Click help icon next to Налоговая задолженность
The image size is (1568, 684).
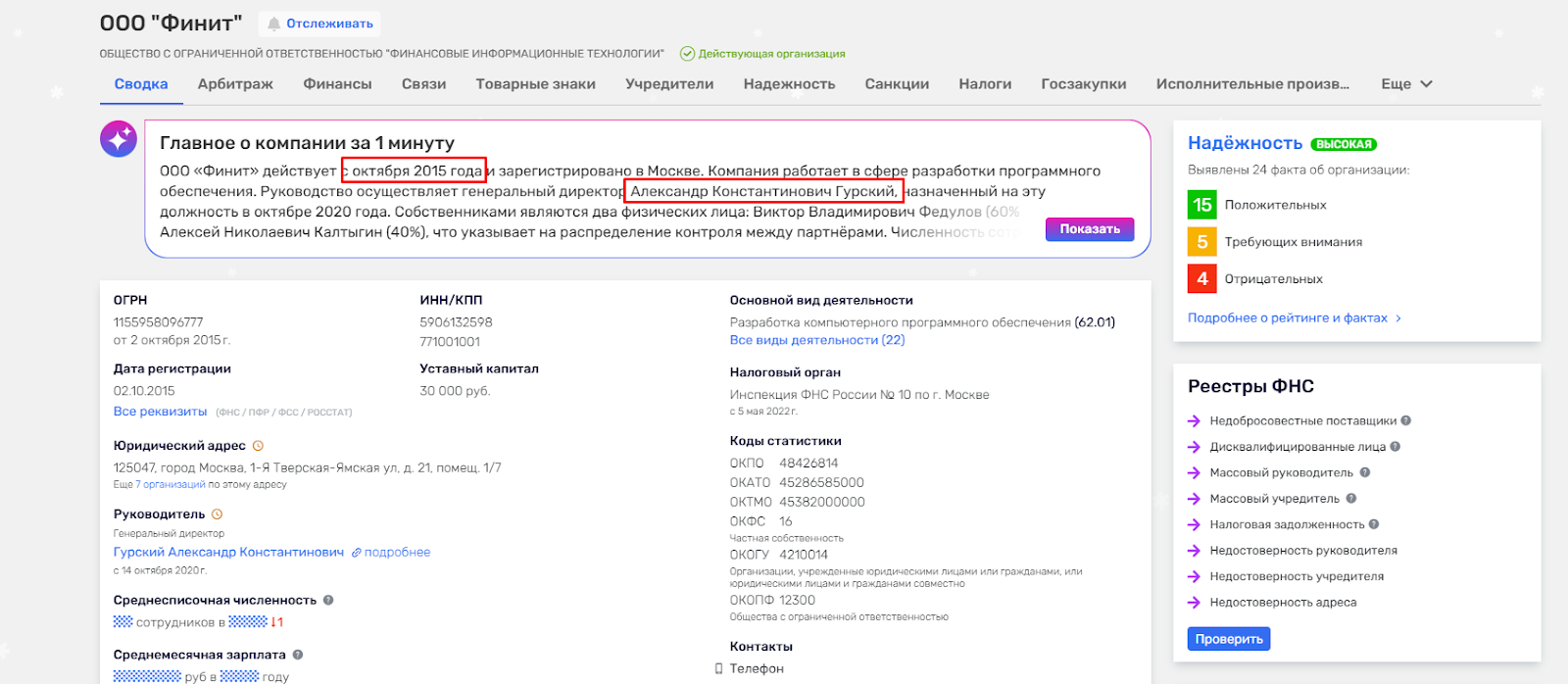click(x=1374, y=524)
